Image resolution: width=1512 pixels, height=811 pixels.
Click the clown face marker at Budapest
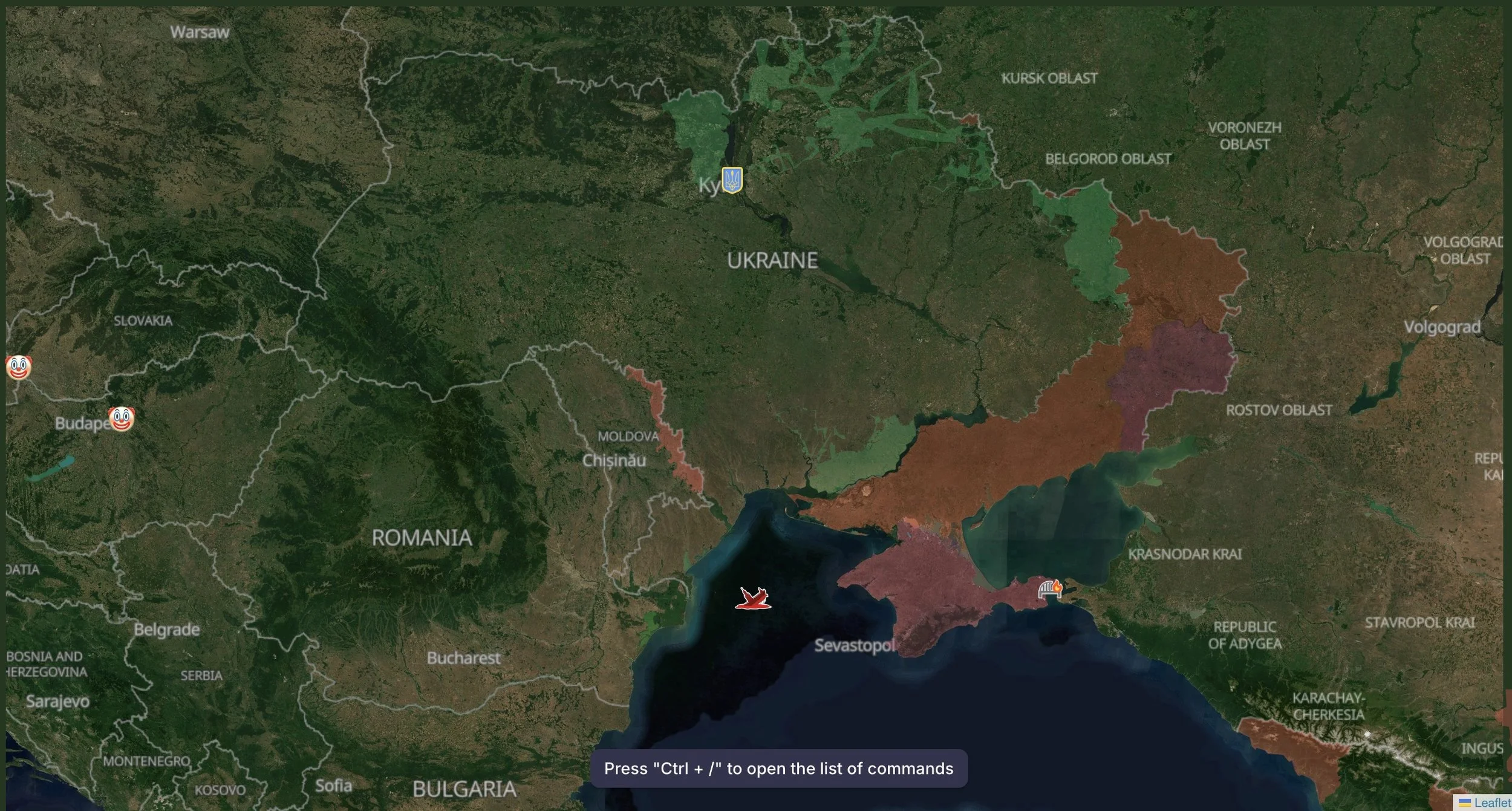(x=122, y=419)
